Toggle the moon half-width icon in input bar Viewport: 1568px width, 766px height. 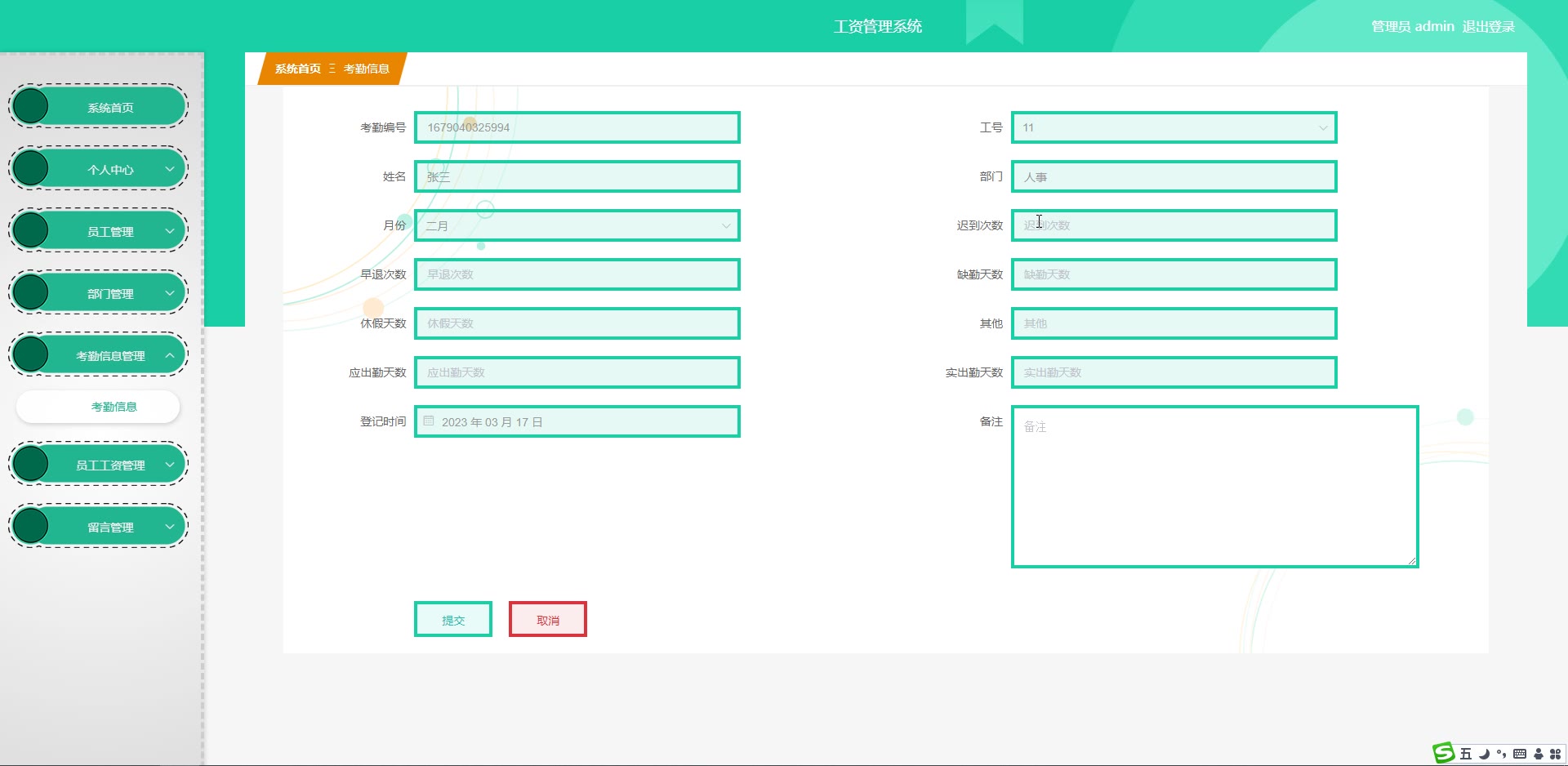(1484, 754)
